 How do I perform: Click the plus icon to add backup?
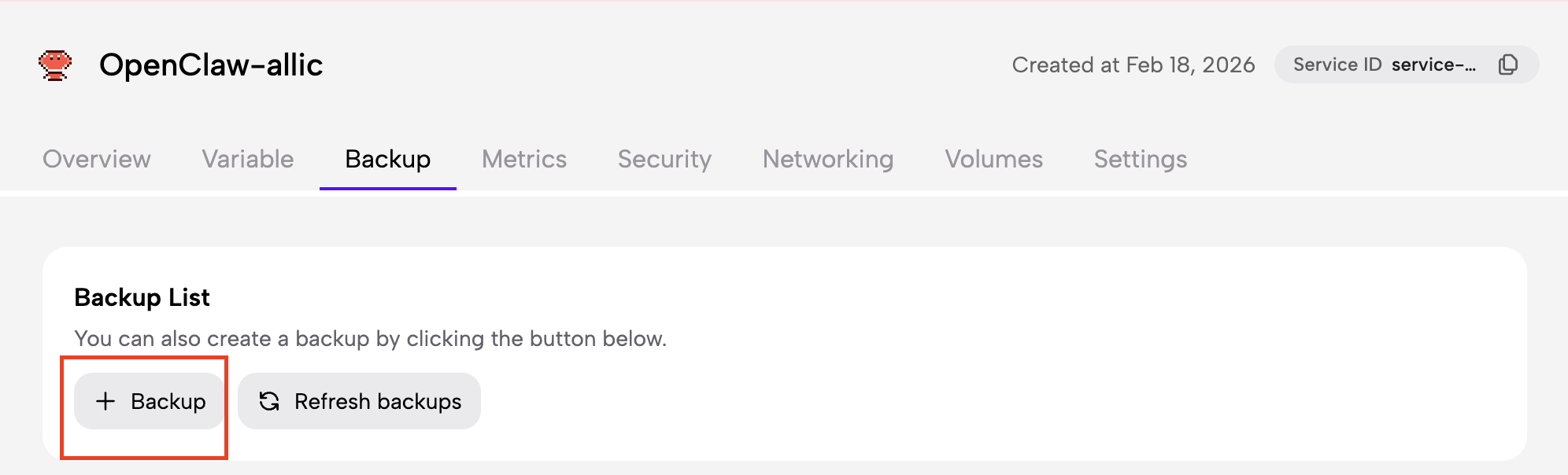click(105, 401)
